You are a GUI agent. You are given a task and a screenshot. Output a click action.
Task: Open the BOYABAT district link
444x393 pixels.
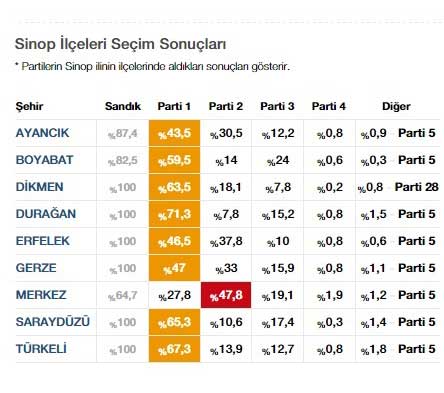(x=44, y=160)
